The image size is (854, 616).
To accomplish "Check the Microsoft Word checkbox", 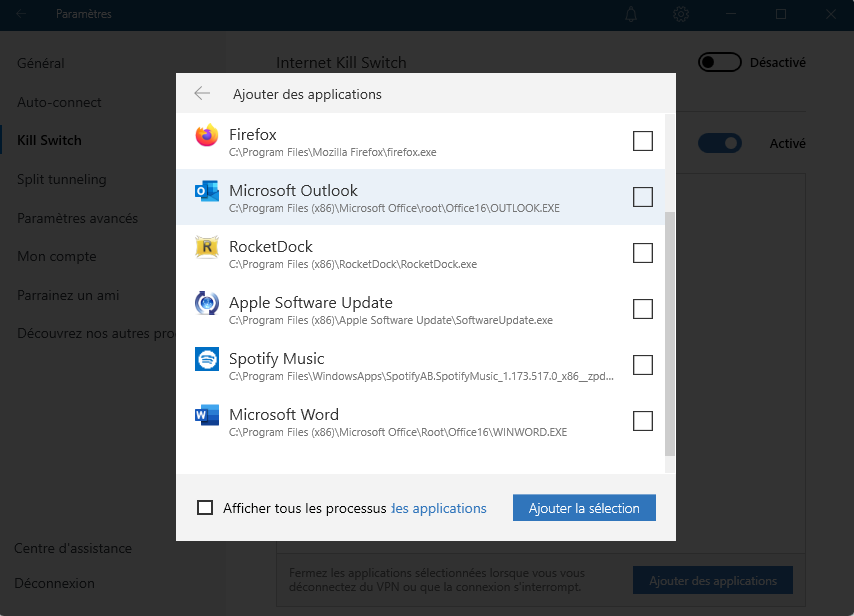I will pyautogui.click(x=643, y=421).
